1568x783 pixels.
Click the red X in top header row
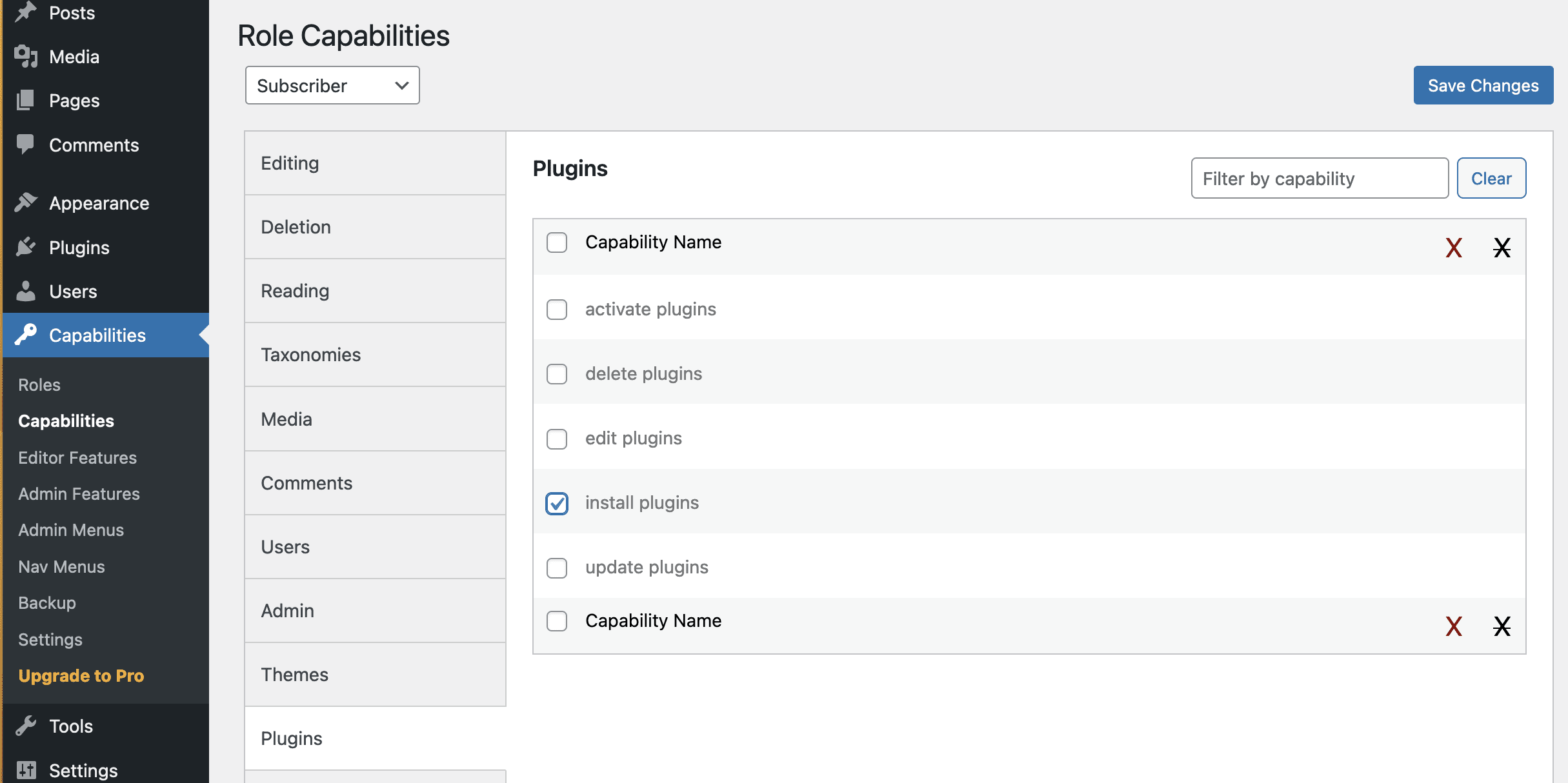point(1454,248)
